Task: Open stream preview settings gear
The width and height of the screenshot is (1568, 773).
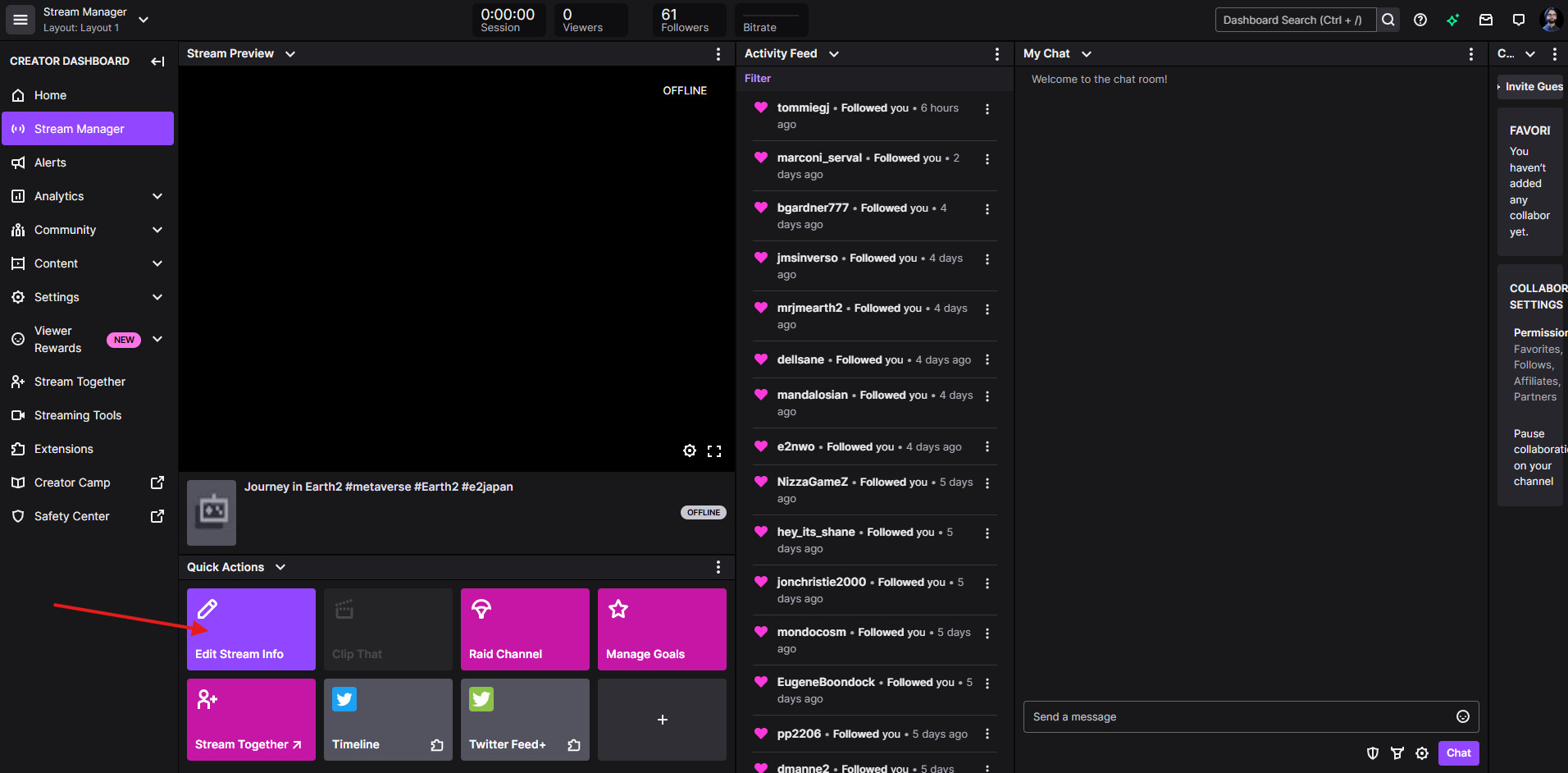Action: coord(690,451)
